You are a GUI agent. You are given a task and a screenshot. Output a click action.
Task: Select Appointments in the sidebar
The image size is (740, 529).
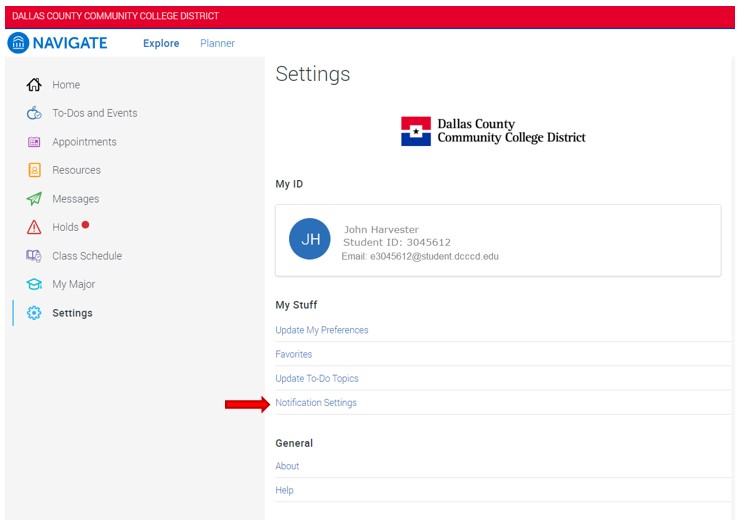click(84, 142)
